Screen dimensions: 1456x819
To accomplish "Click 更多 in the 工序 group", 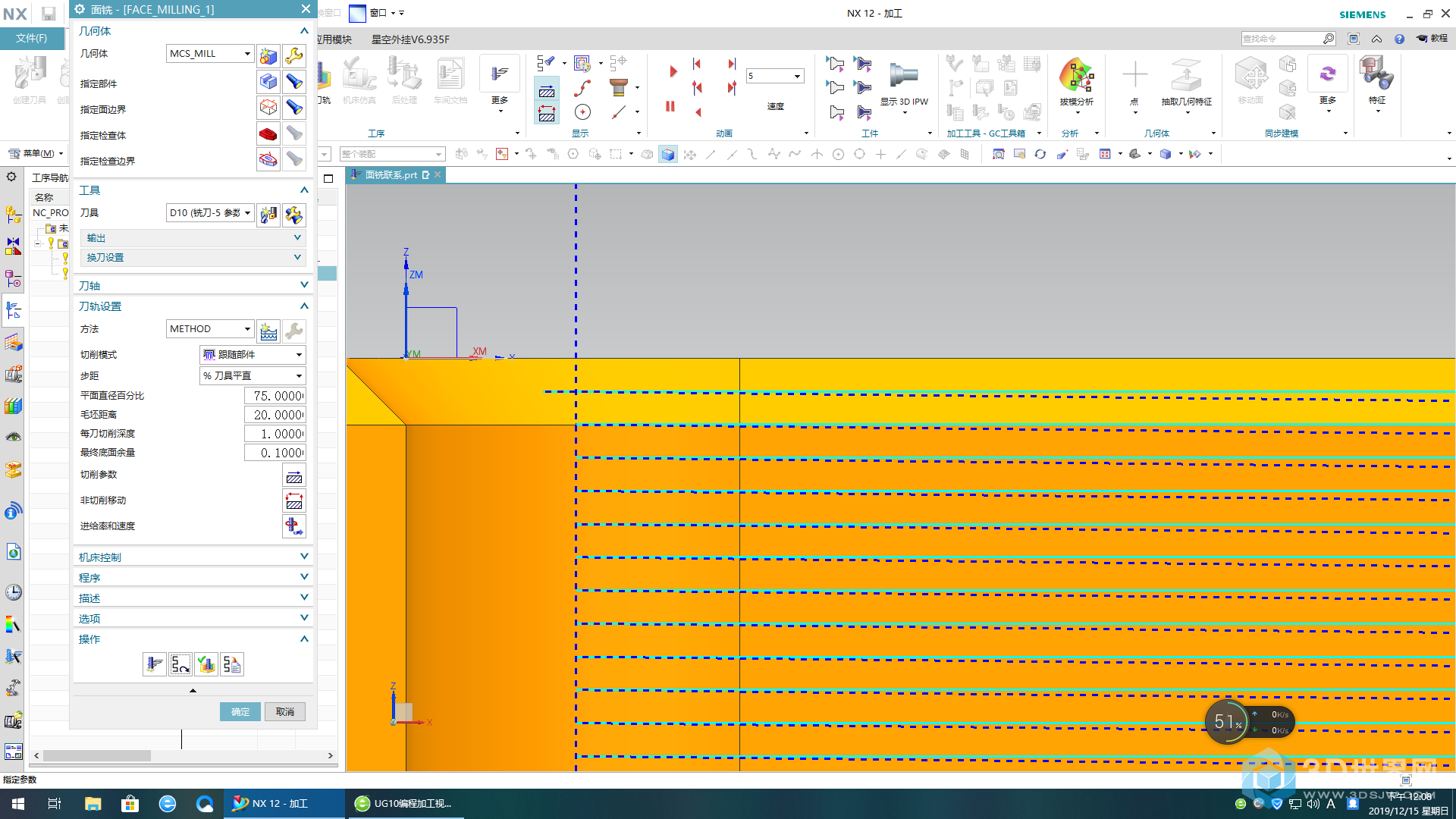I will (499, 84).
